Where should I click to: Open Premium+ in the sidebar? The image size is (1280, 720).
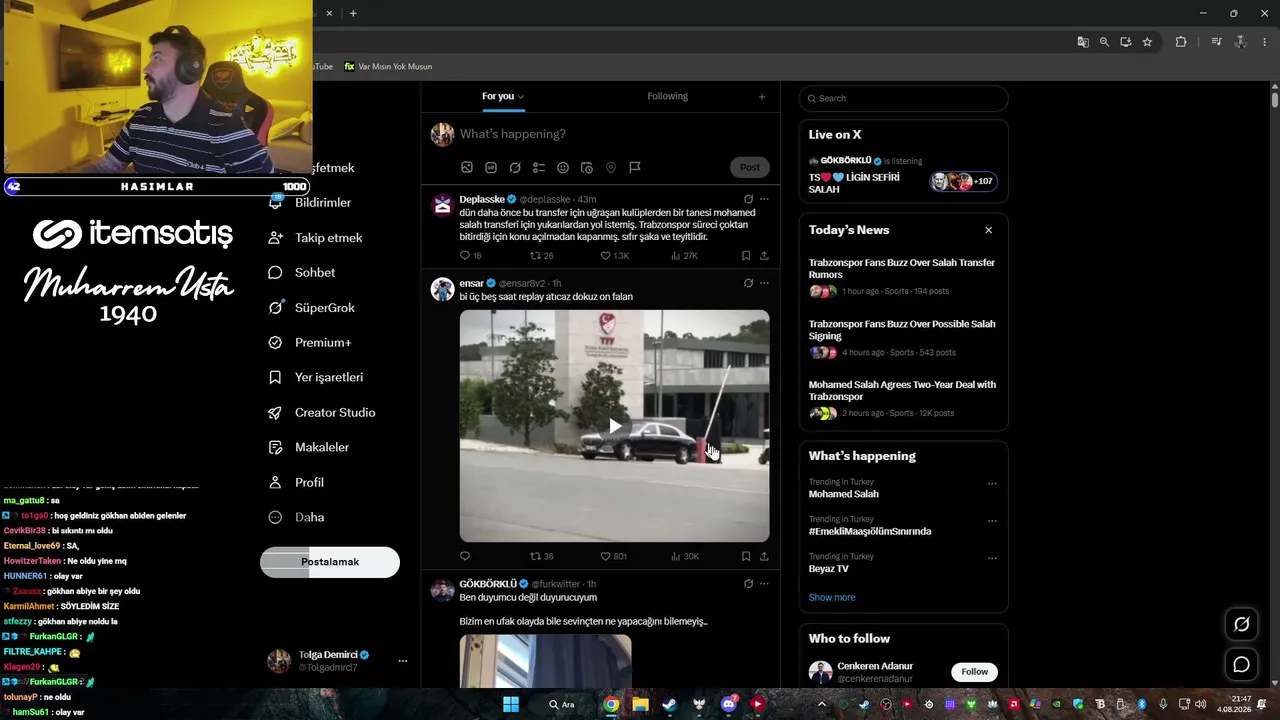(310, 343)
